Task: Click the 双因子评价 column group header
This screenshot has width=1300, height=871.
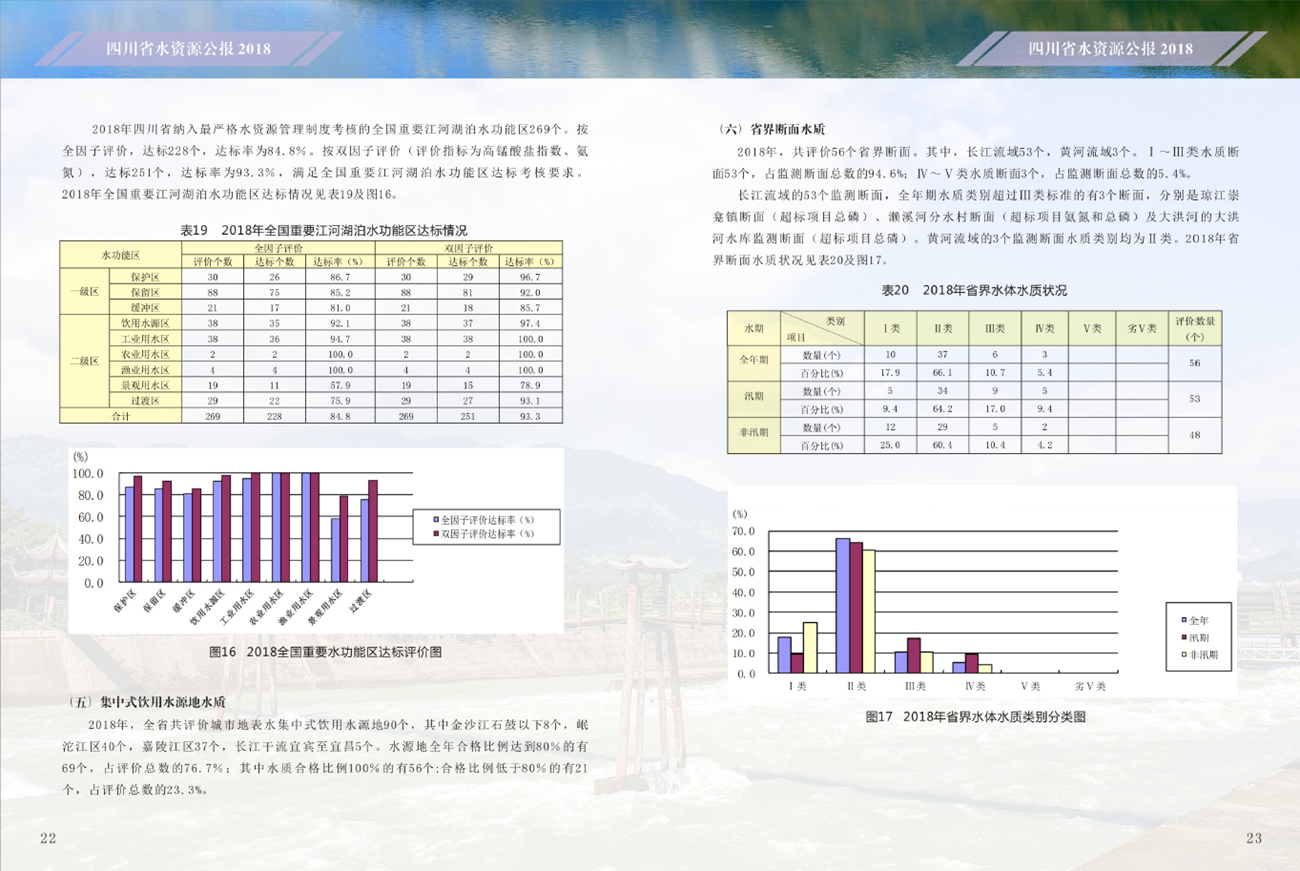Action: click(471, 248)
